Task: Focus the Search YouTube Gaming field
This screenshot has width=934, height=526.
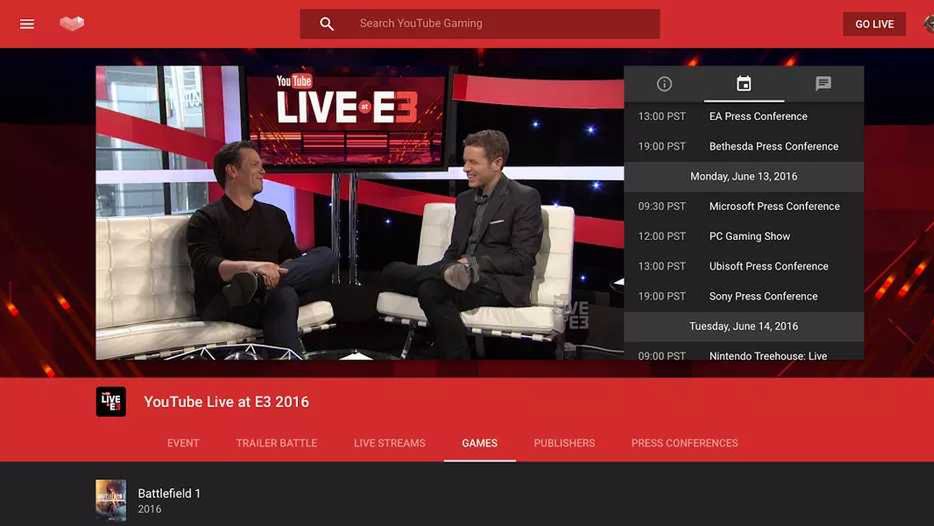Action: click(x=480, y=24)
